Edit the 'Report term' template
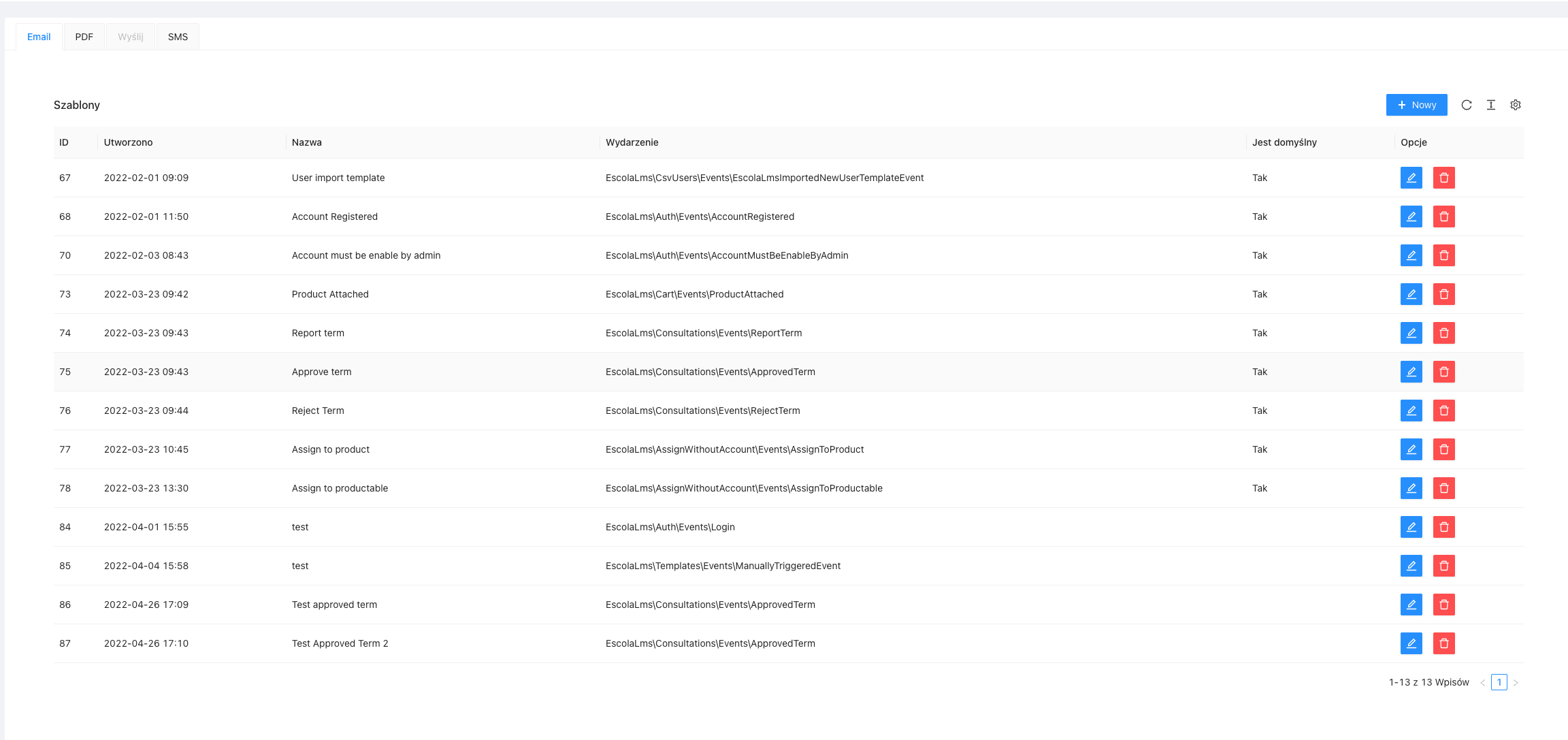The image size is (1568, 740). point(1411,333)
